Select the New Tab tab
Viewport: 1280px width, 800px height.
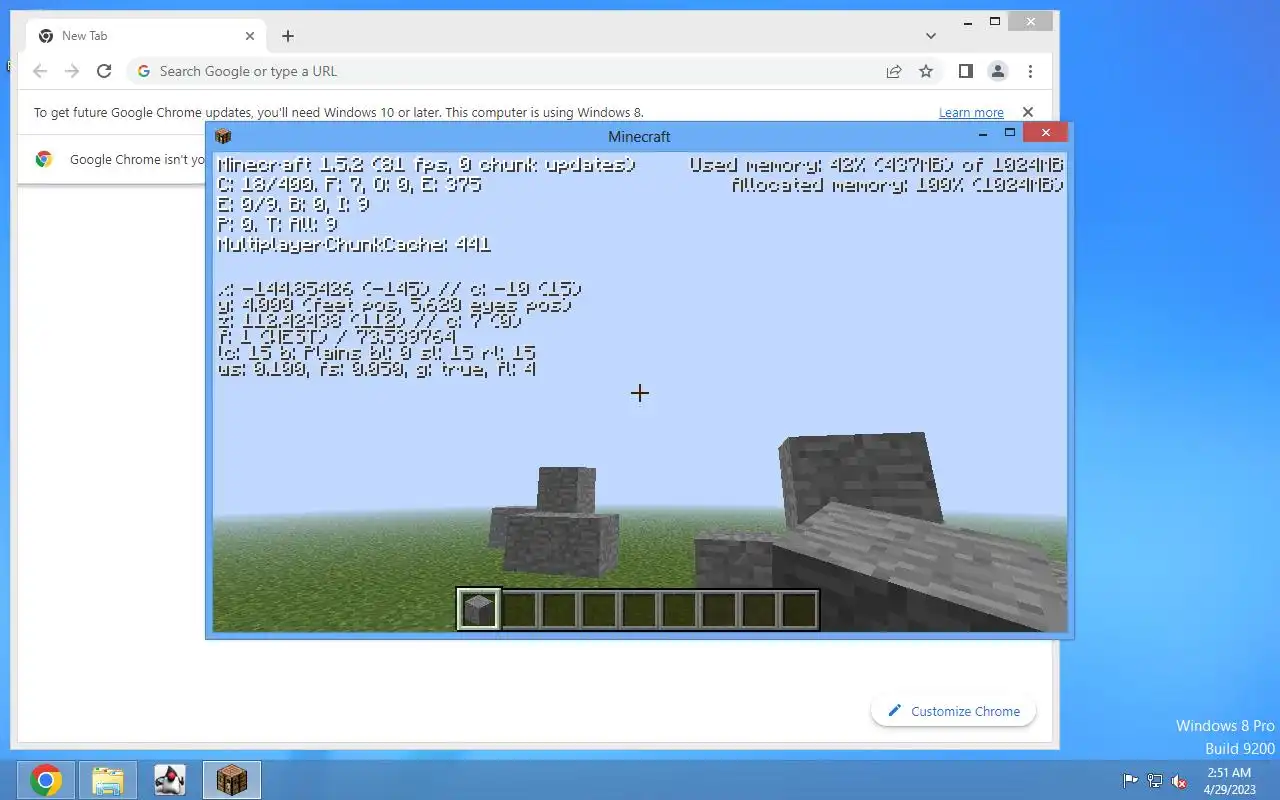pos(145,36)
